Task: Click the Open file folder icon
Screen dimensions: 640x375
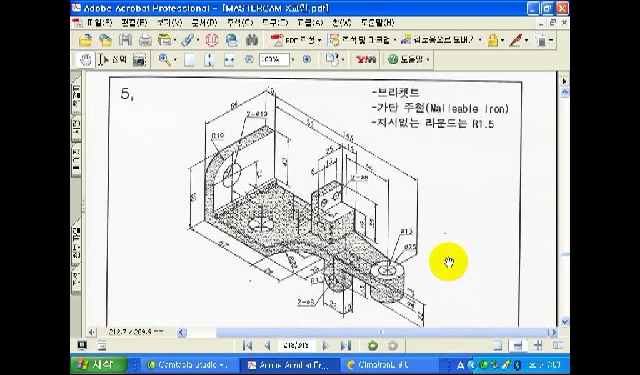Action: tap(85, 40)
